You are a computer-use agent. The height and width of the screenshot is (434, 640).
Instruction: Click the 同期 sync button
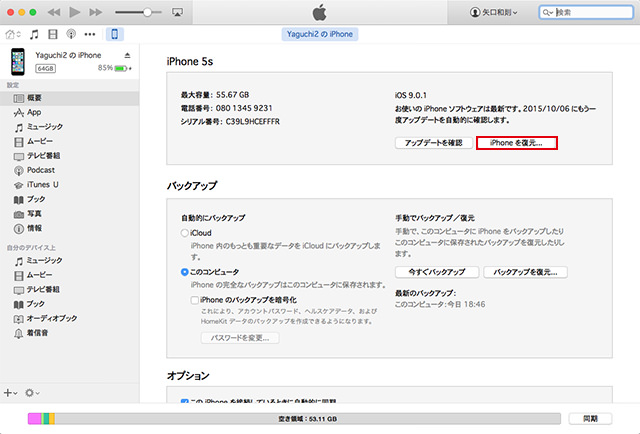point(590,418)
